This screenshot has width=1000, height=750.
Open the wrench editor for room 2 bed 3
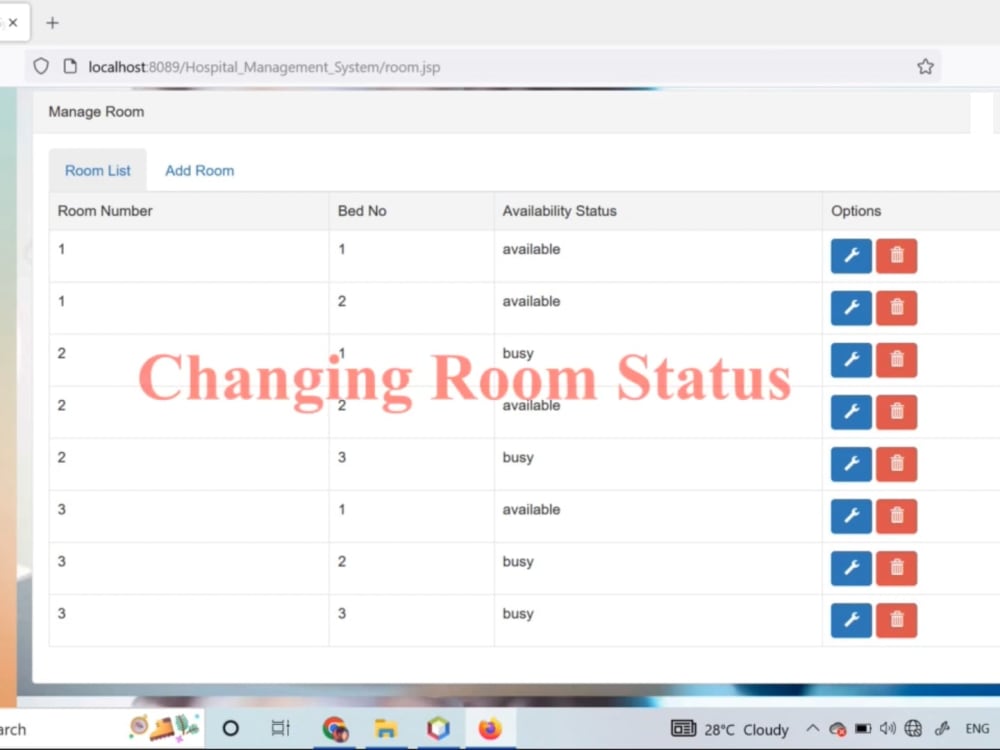(851, 464)
